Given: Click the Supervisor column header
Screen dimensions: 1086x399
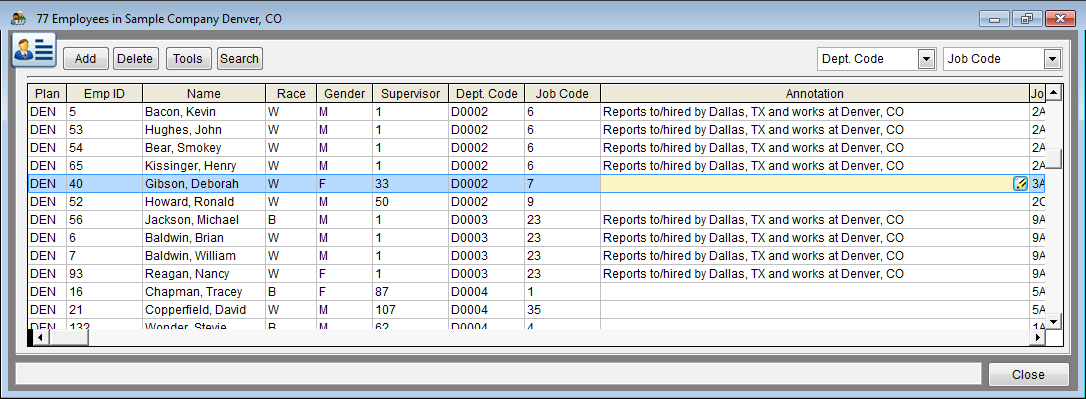Looking at the screenshot, I should [410, 94].
